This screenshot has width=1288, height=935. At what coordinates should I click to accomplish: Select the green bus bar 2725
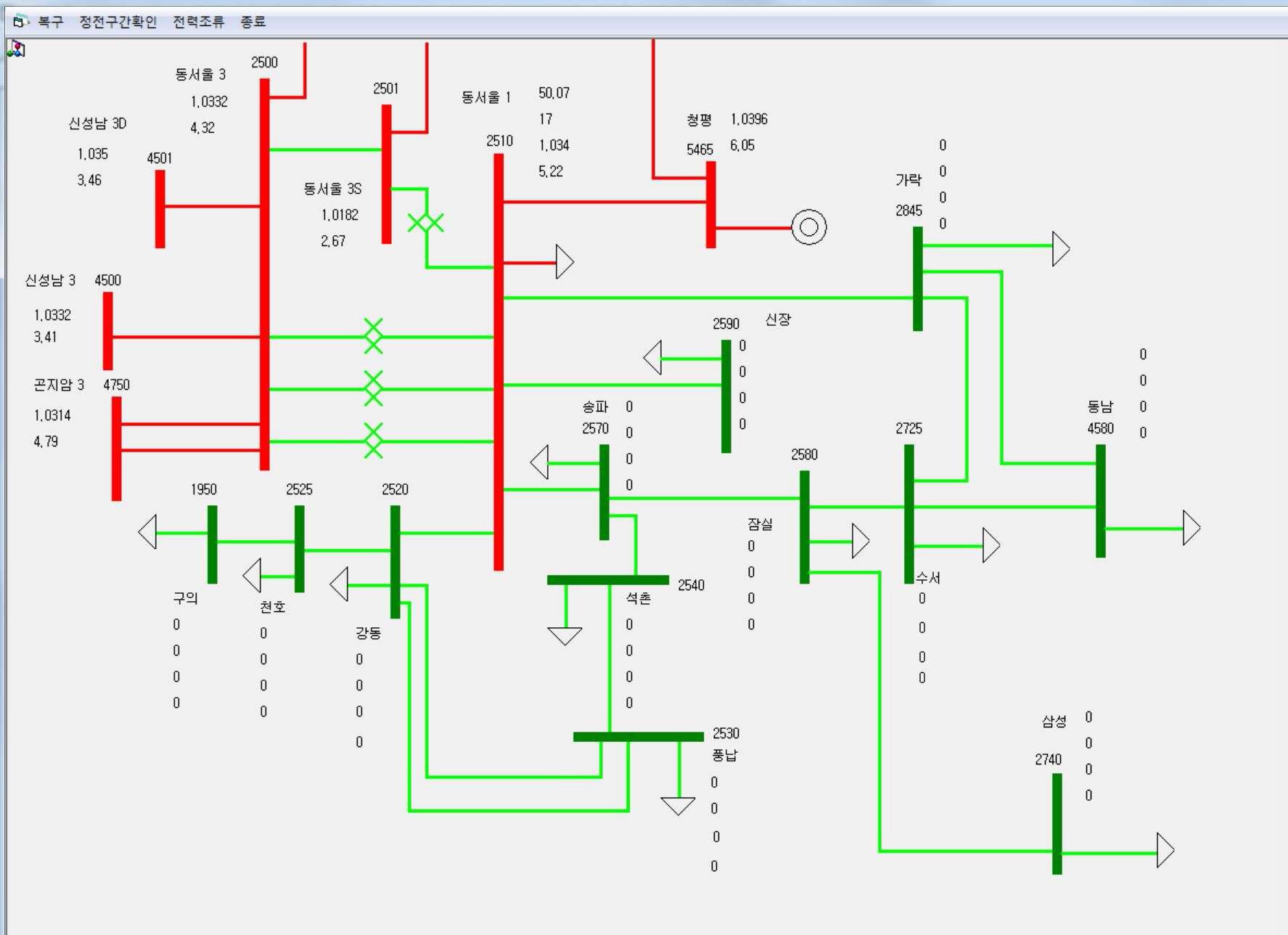[x=909, y=514]
